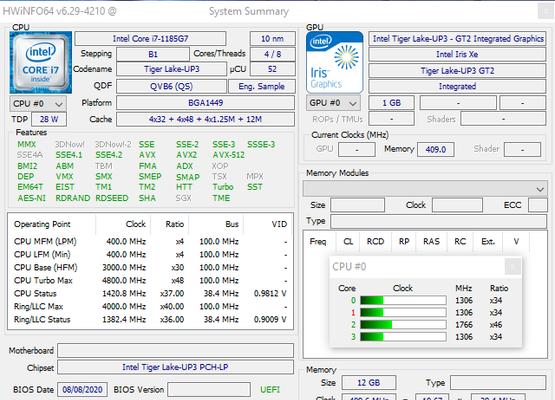
Task: Click the Intel Tiger Lake-UP3 GT2 Integrated Graphics field
Action: [x=457, y=39]
